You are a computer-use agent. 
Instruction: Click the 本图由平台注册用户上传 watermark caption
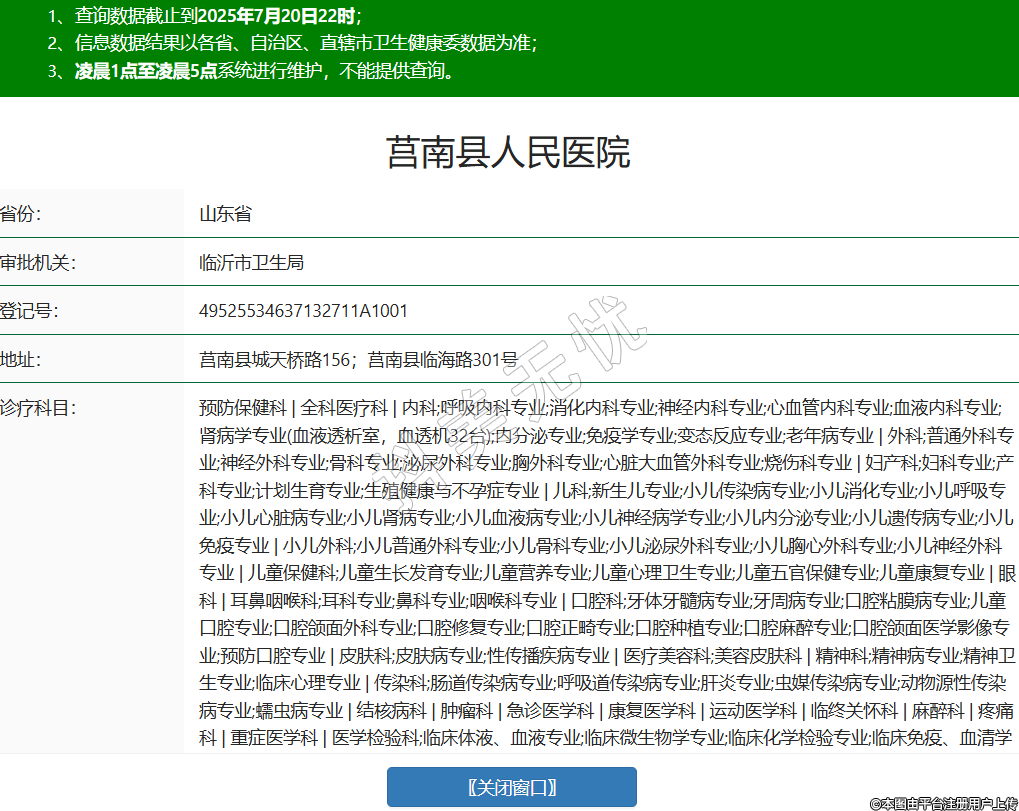pyautogui.click(x=943, y=802)
